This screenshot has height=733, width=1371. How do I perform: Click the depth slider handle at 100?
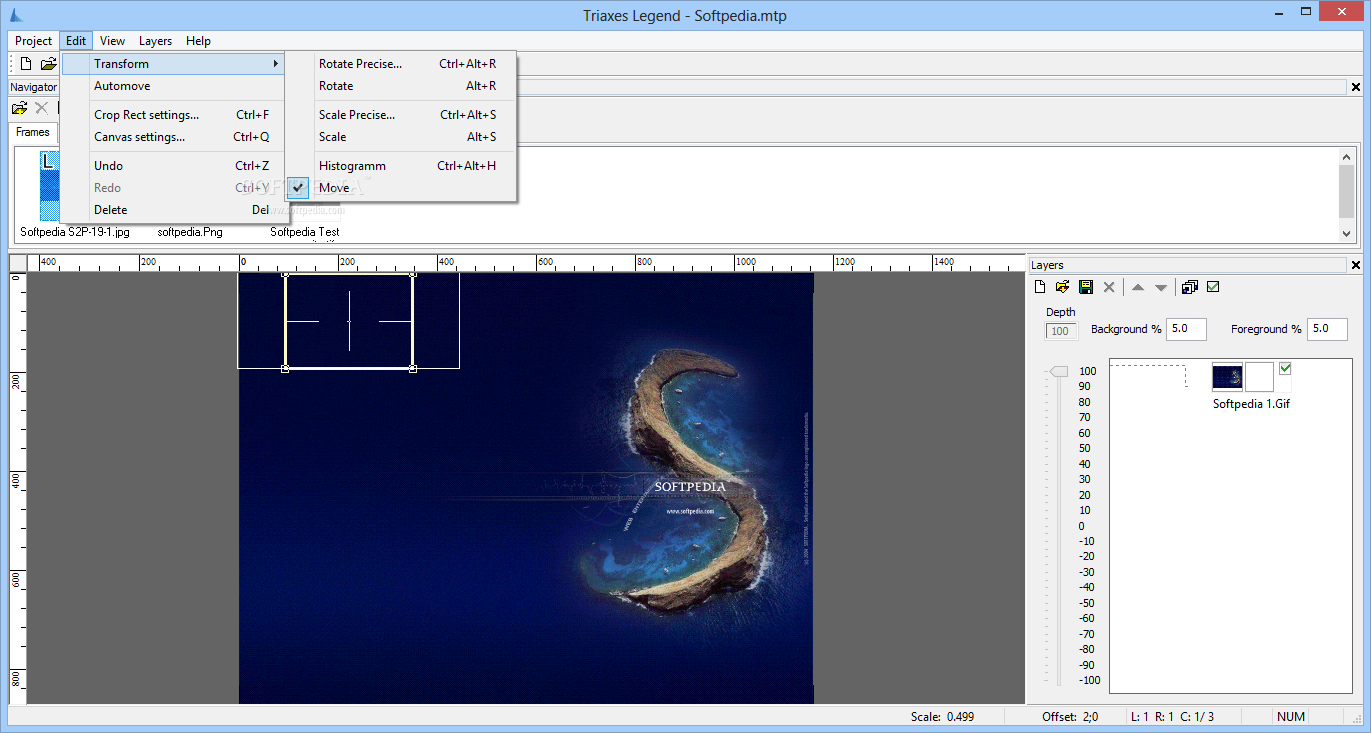tap(1059, 372)
